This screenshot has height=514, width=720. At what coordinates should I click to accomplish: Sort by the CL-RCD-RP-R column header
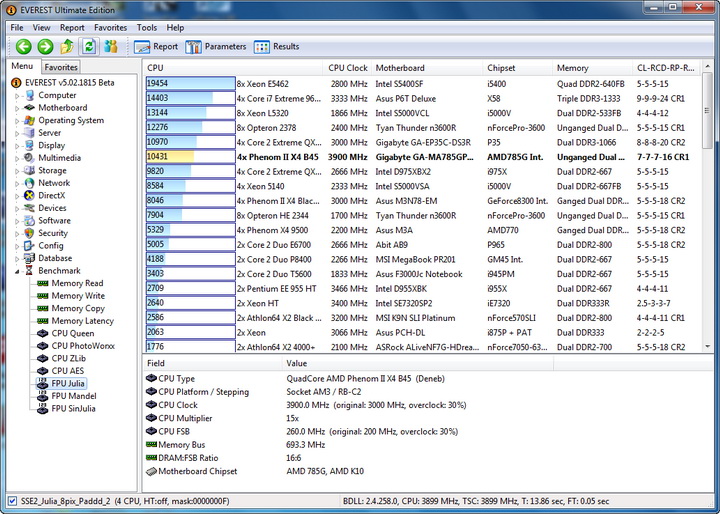667,68
